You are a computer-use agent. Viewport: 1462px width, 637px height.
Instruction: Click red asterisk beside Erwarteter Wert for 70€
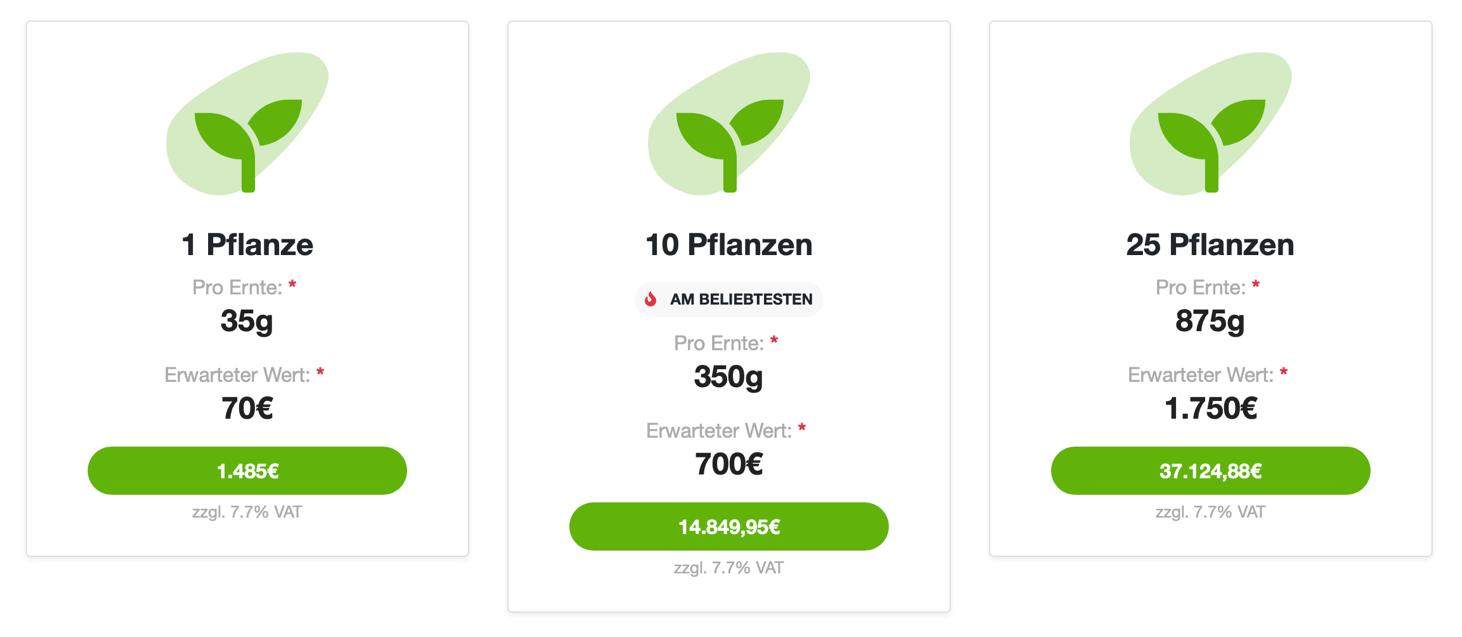(x=320, y=374)
